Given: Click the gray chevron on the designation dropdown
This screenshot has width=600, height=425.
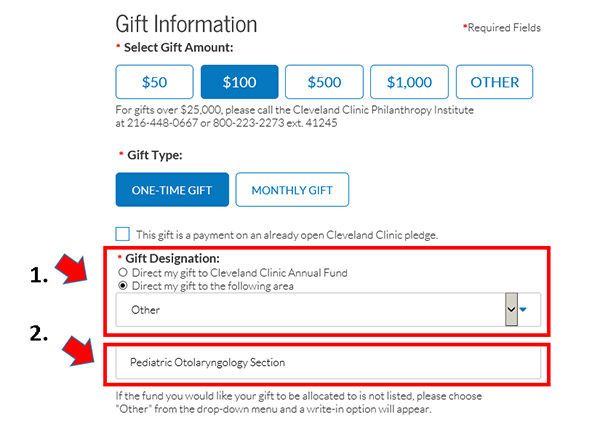Looking at the screenshot, I should tap(512, 310).
